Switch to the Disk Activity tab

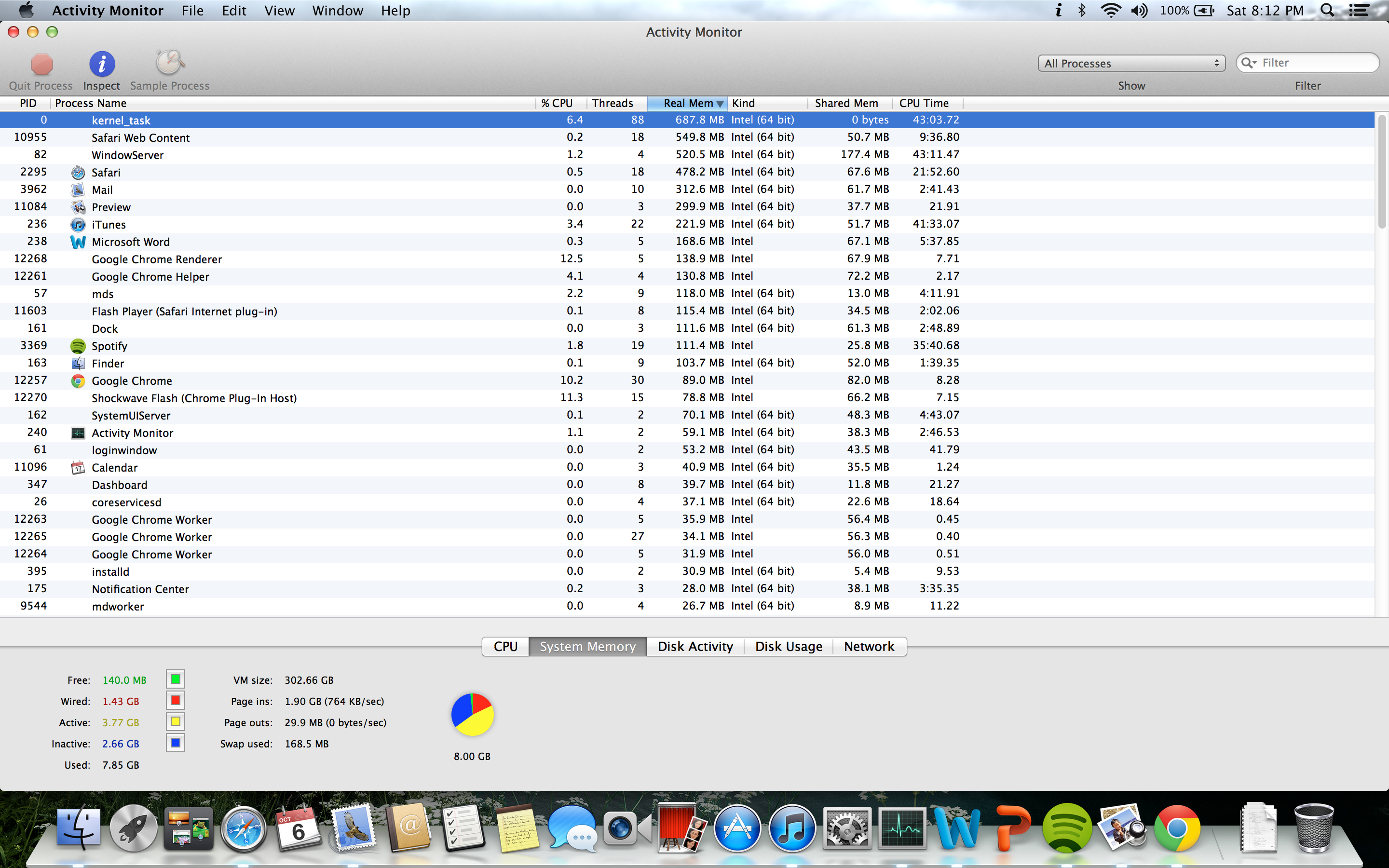[695, 646]
